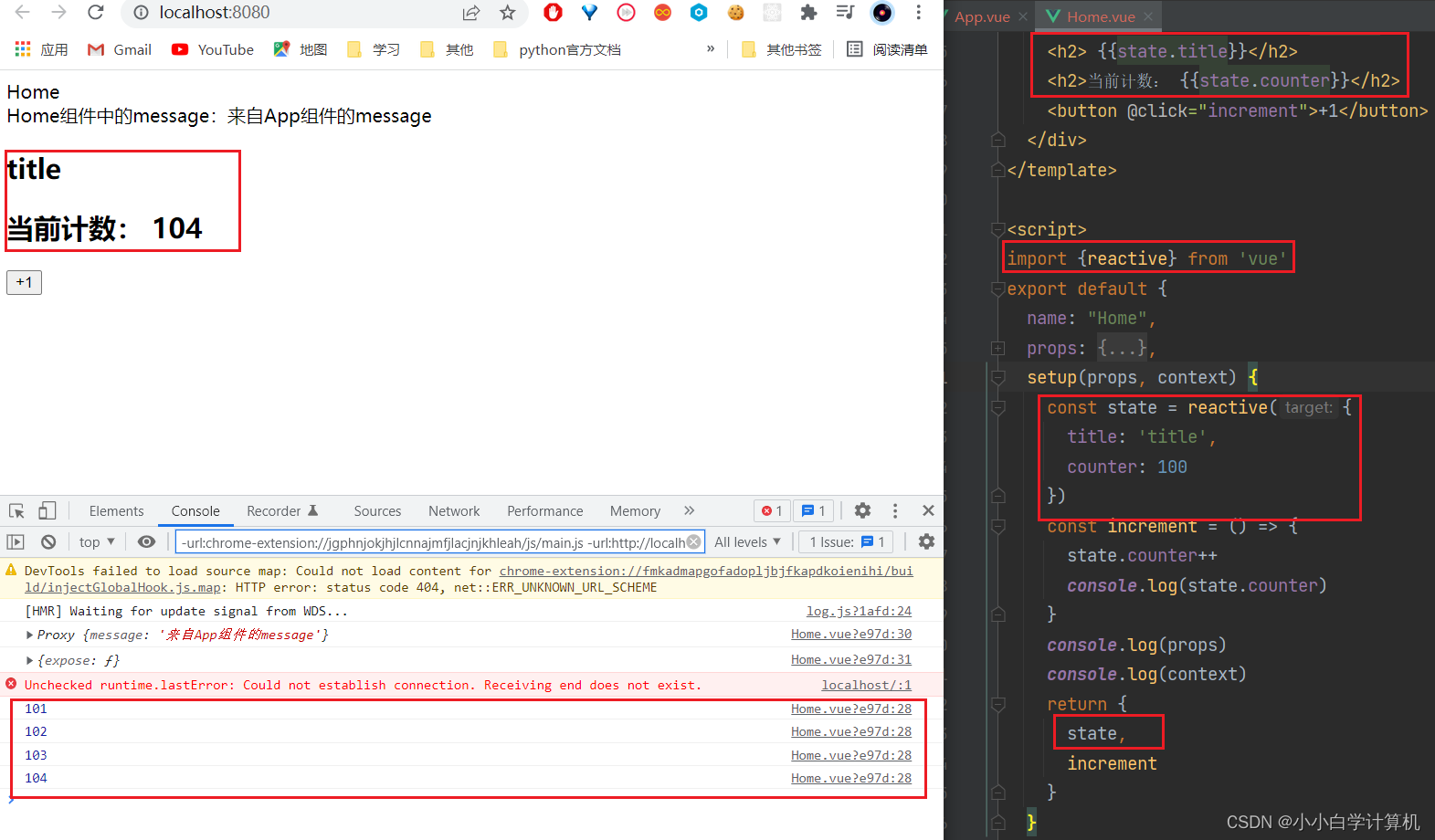This screenshot has width=1435, height=840.
Task: Open the 地图 maps bookmark
Action: coord(301,49)
